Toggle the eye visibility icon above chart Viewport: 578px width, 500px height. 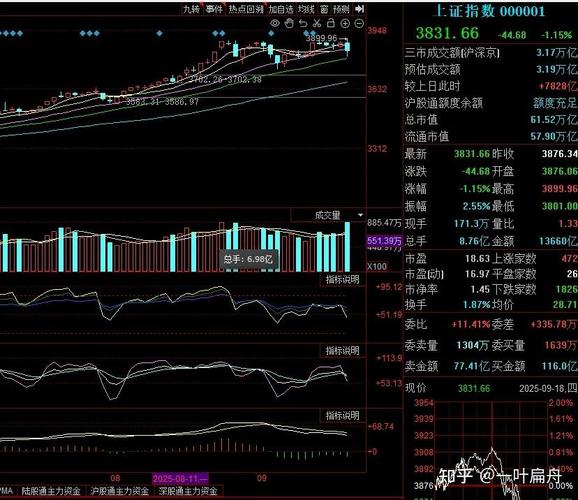pyautogui.click(x=275, y=24)
